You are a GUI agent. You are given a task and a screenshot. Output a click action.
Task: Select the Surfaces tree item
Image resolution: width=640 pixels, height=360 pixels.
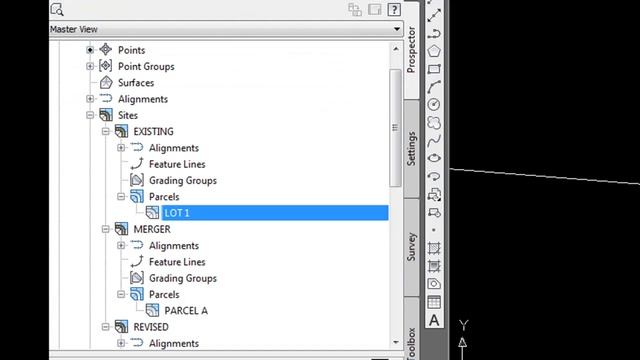136,83
